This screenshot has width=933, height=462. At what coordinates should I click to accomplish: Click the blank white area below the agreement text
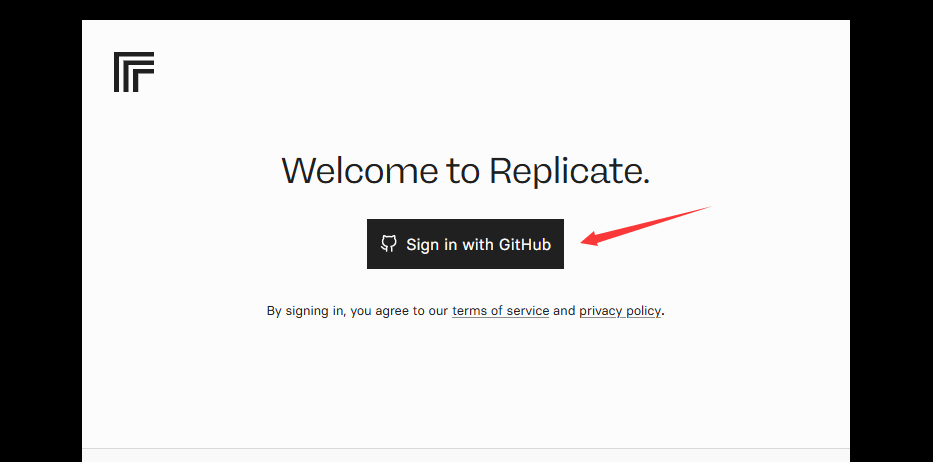click(466, 381)
